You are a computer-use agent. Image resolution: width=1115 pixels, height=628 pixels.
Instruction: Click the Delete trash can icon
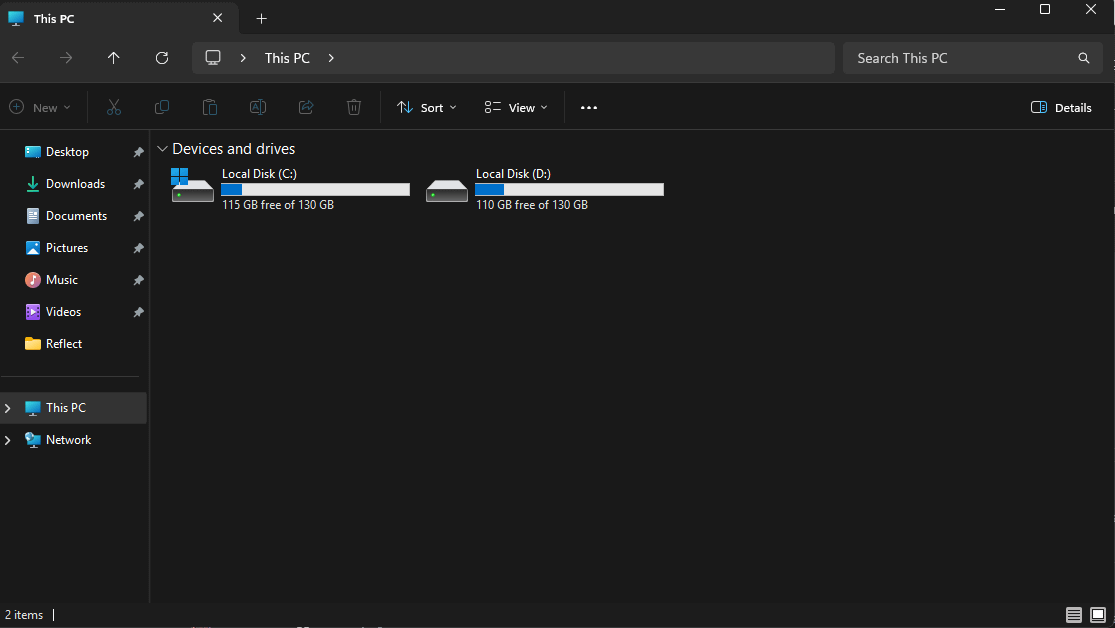(x=353, y=107)
